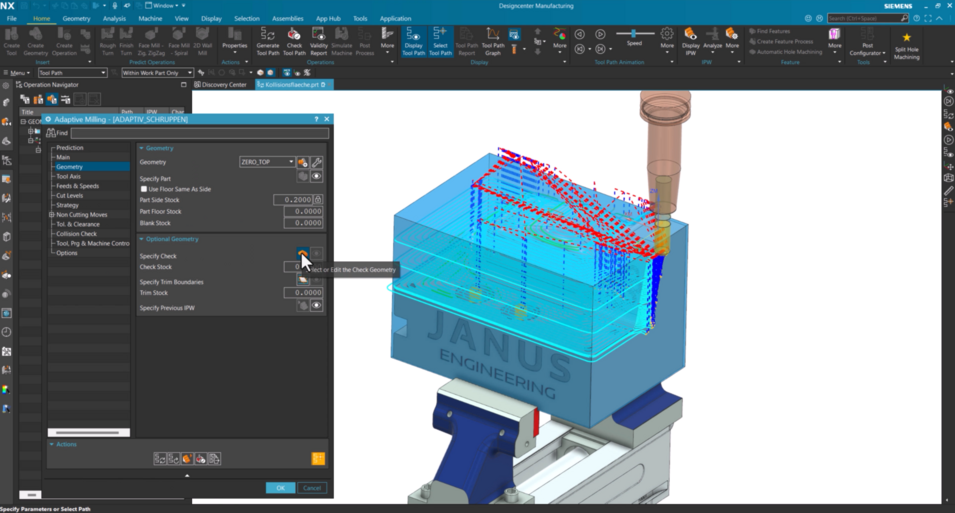The width and height of the screenshot is (955, 513).
Task: Switch to the Machine ribbon tab
Action: tap(150, 18)
